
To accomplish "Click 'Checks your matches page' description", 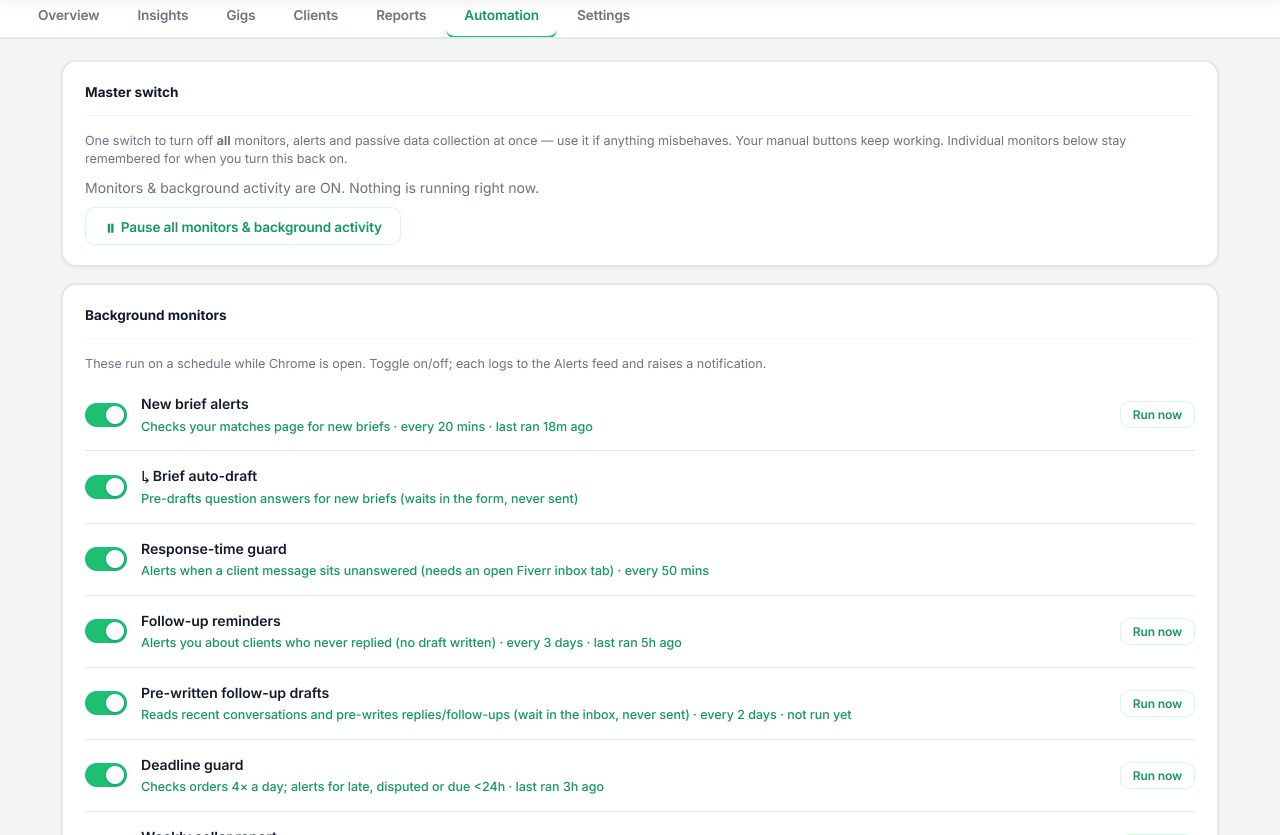I will (x=367, y=427).
